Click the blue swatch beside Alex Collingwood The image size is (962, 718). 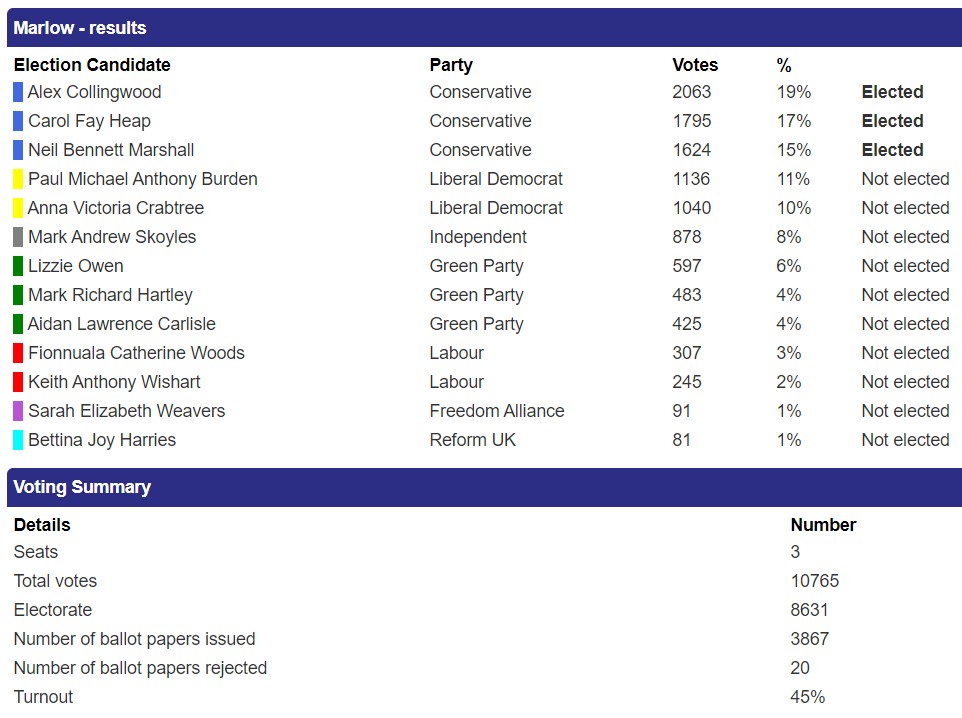click(18, 92)
